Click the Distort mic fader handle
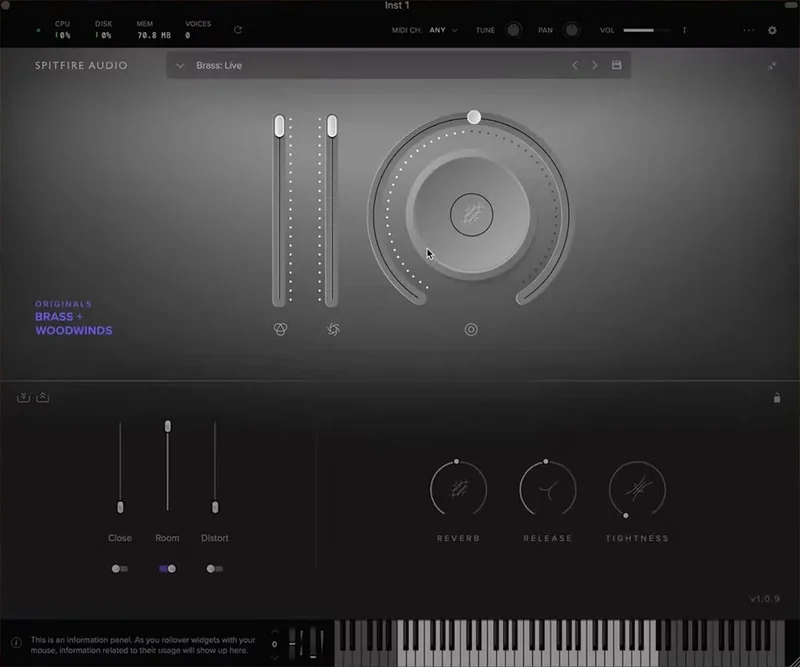Screen dimensions: 800x667 [215, 507]
